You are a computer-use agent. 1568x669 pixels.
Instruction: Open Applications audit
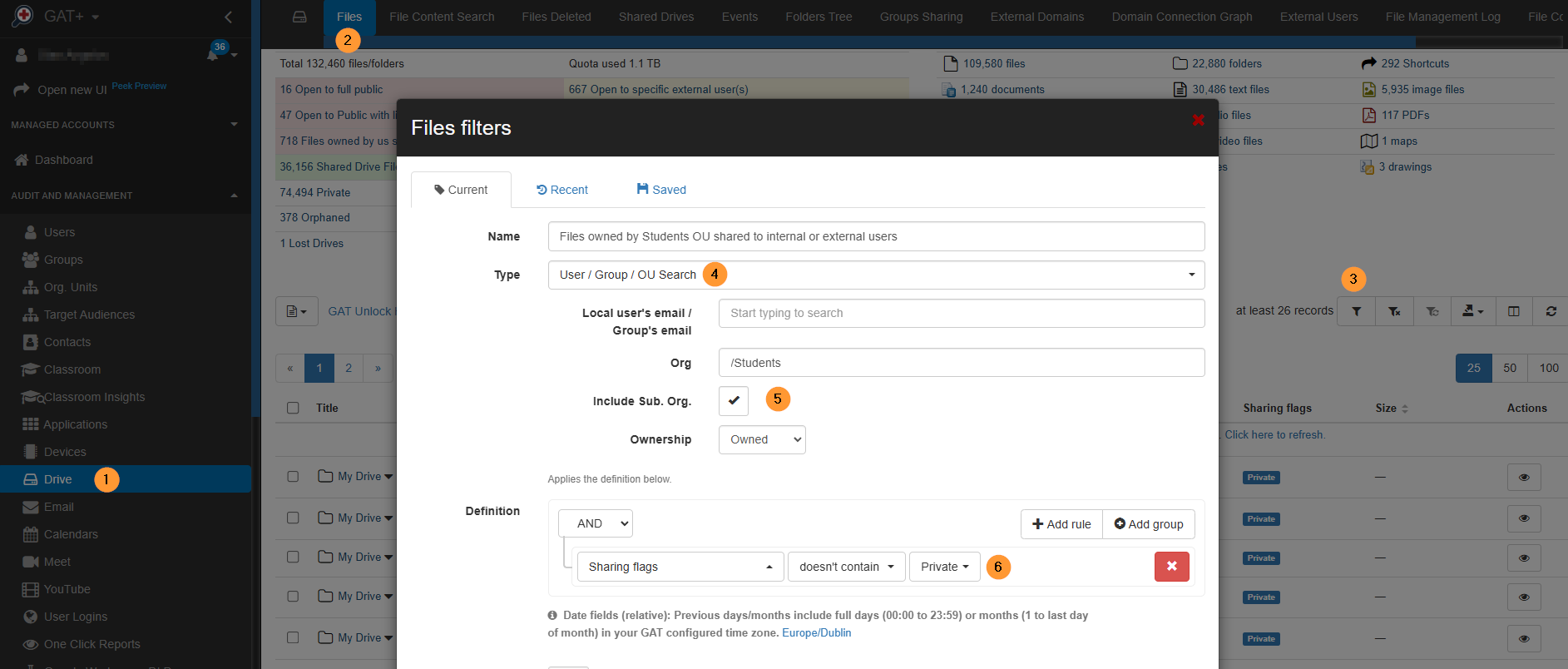pyautogui.click(x=75, y=424)
